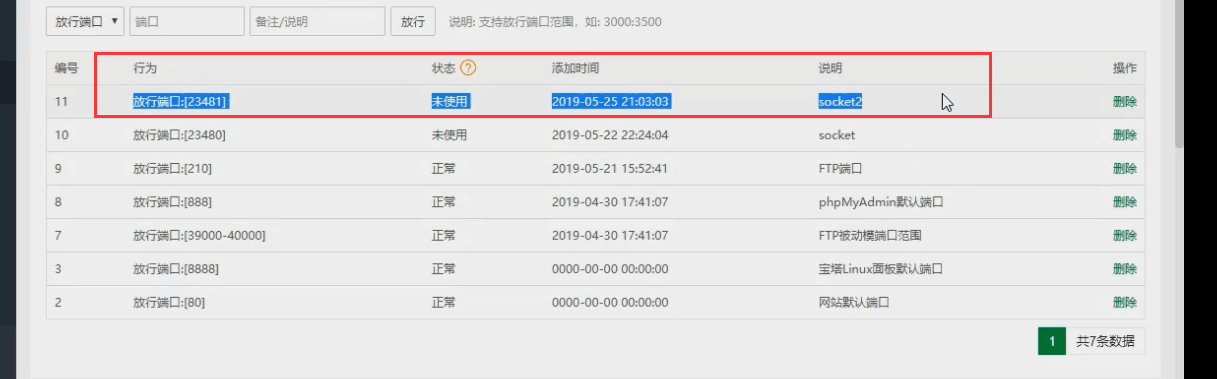Click the timestamp 2019-05-22 22:24:04
This screenshot has width=1217, height=379.
point(610,134)
